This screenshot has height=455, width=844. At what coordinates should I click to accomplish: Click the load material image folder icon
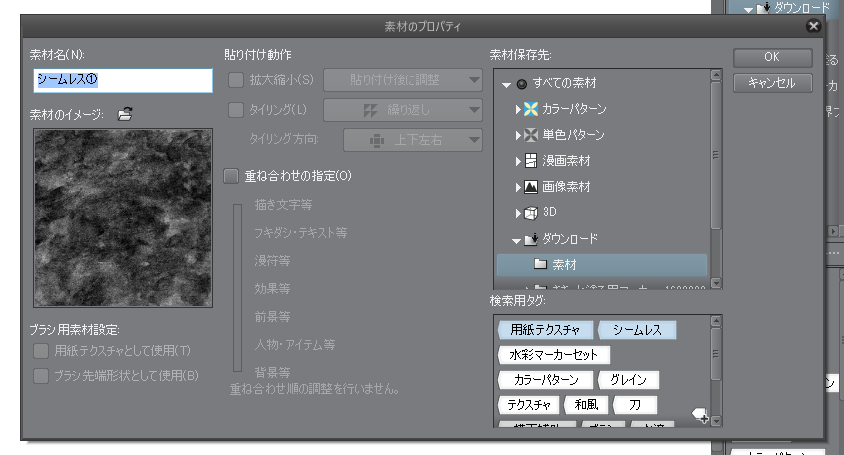click(125, 114)
